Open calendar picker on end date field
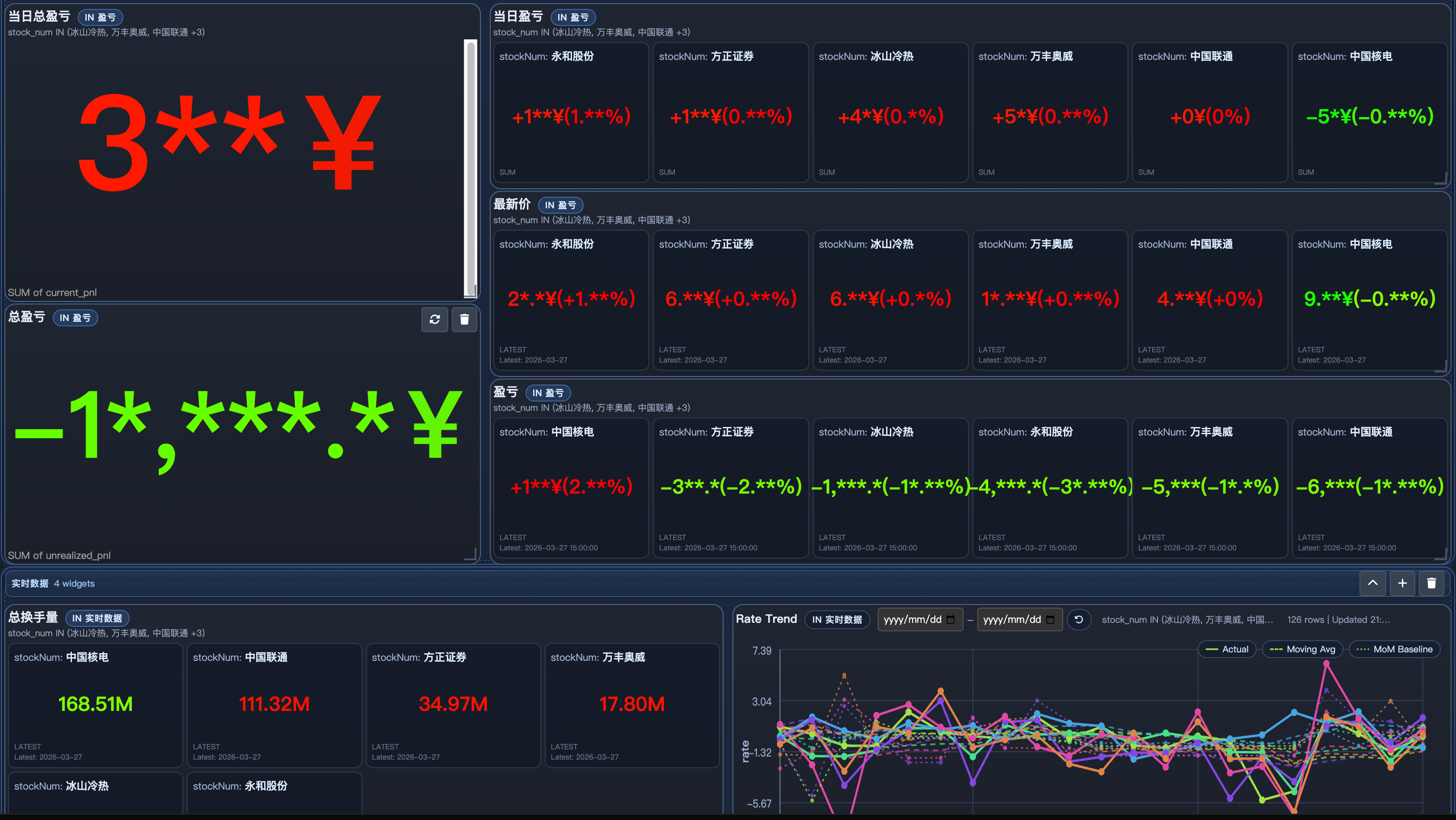 1050,619
